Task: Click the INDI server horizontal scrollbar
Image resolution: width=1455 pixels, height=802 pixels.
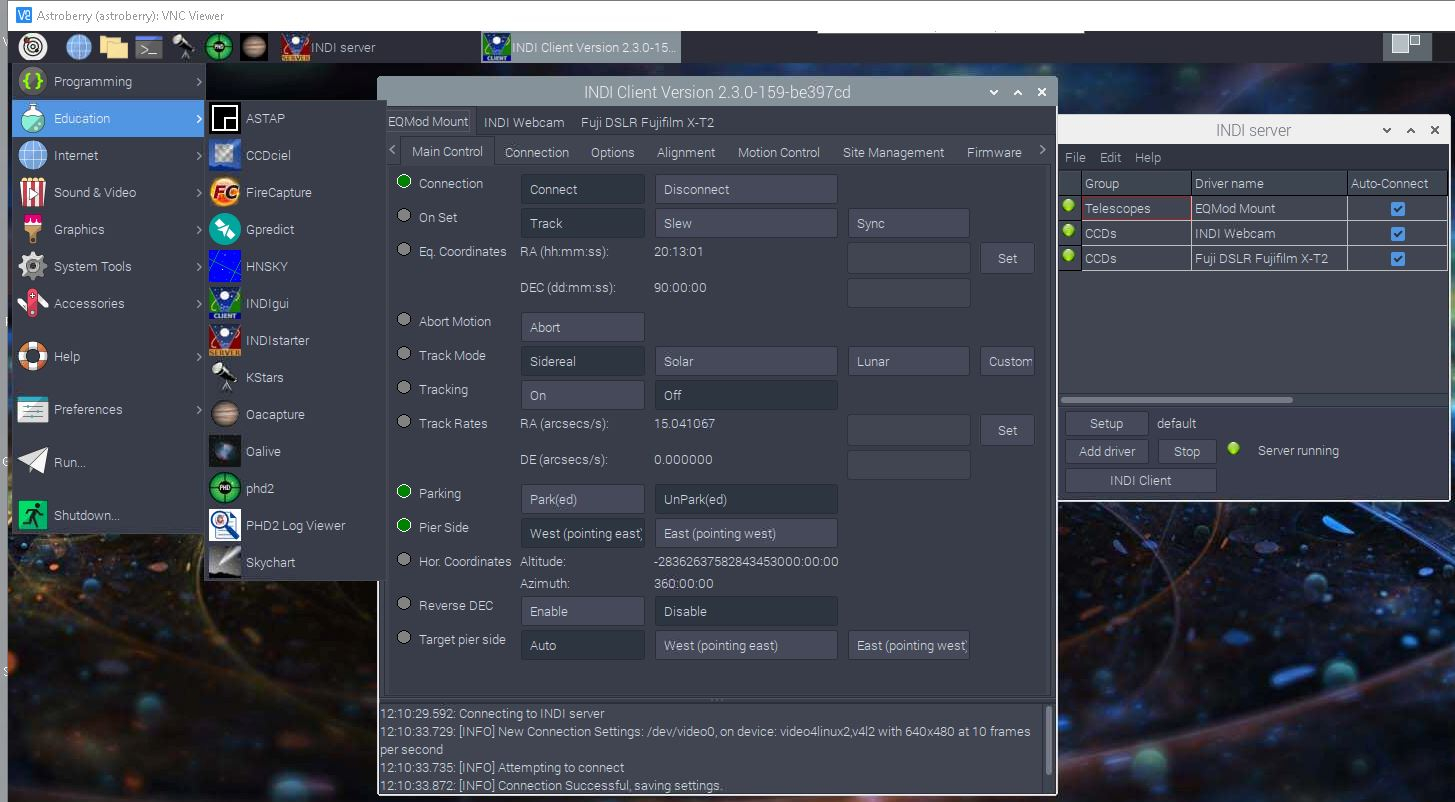Action: (1177, 400)
